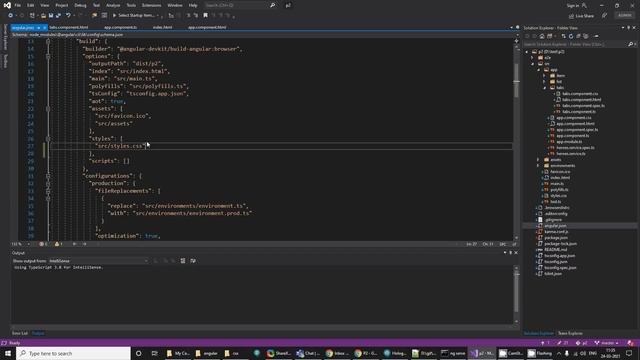Select package.json in Solution Explorer

556,238
